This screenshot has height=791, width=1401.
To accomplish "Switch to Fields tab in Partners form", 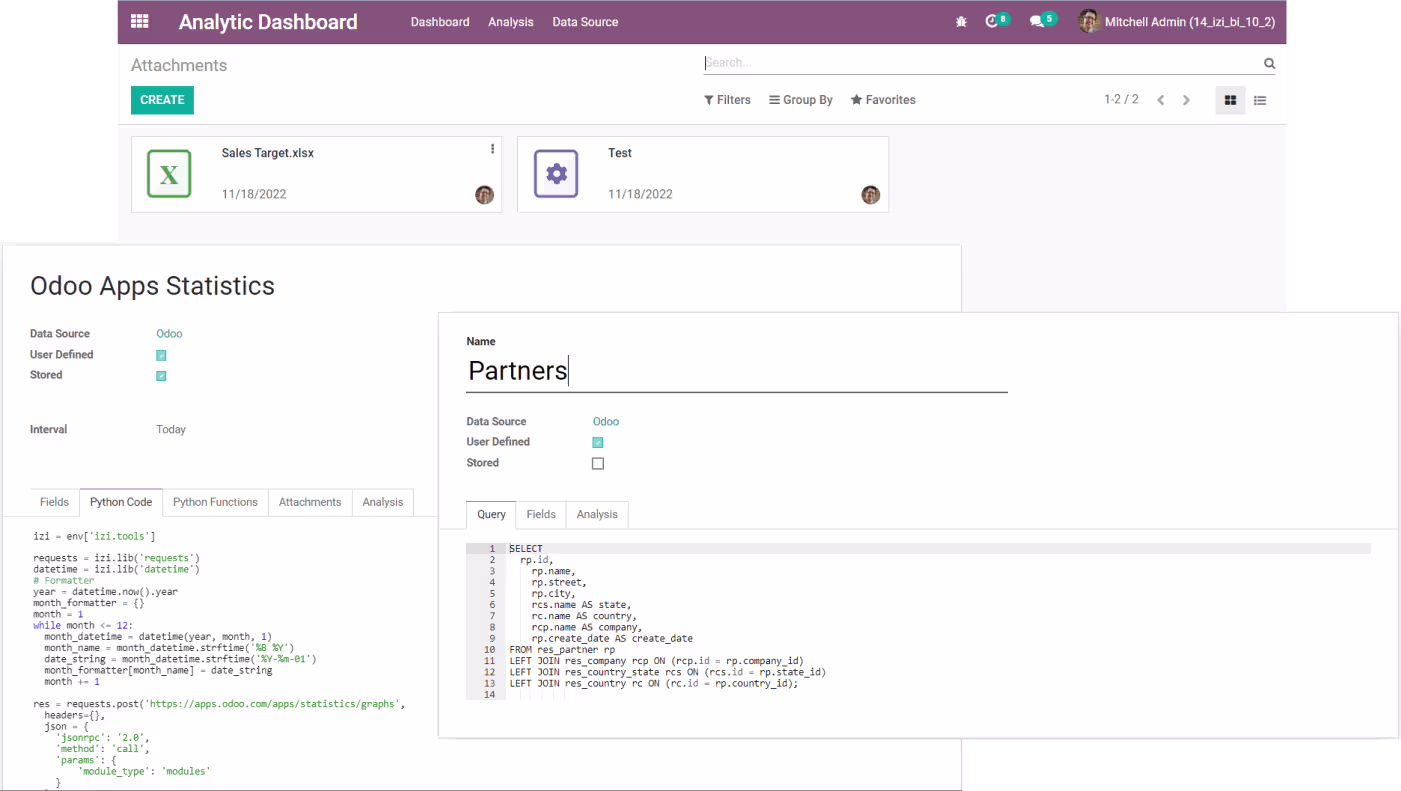I will click(541, 514).
